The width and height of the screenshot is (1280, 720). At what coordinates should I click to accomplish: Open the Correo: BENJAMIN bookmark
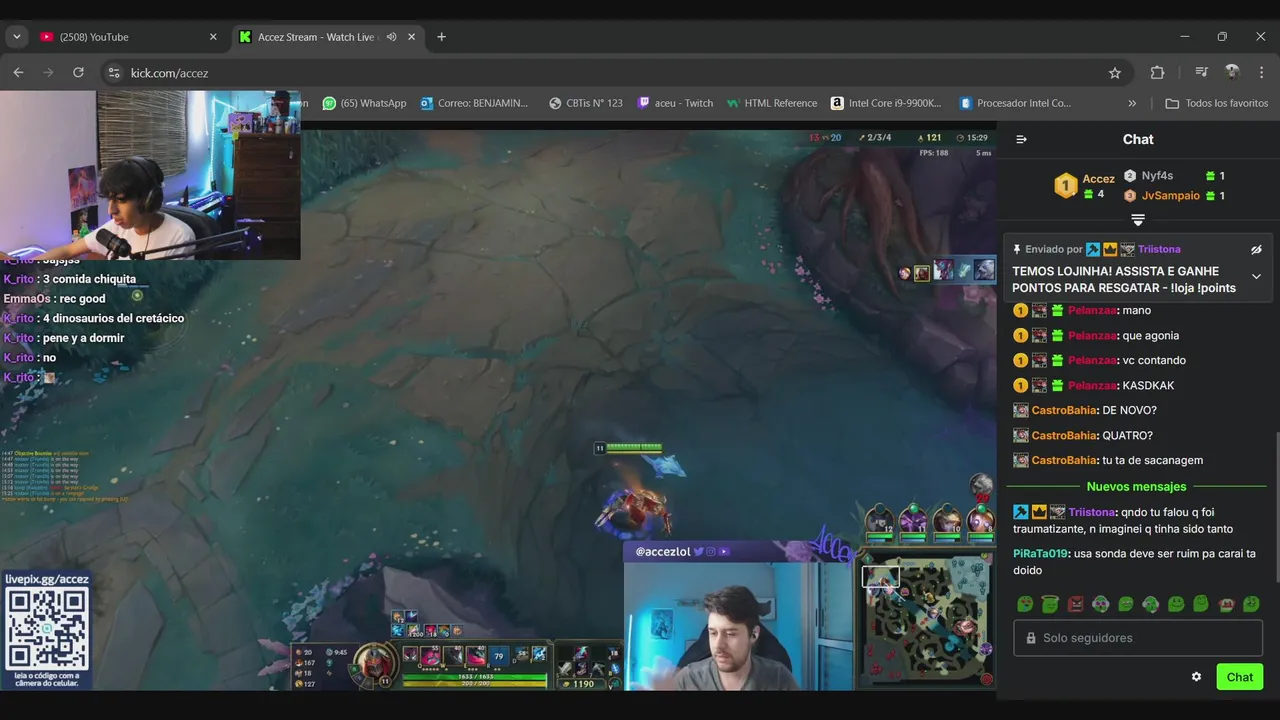[x=475, y=103]
